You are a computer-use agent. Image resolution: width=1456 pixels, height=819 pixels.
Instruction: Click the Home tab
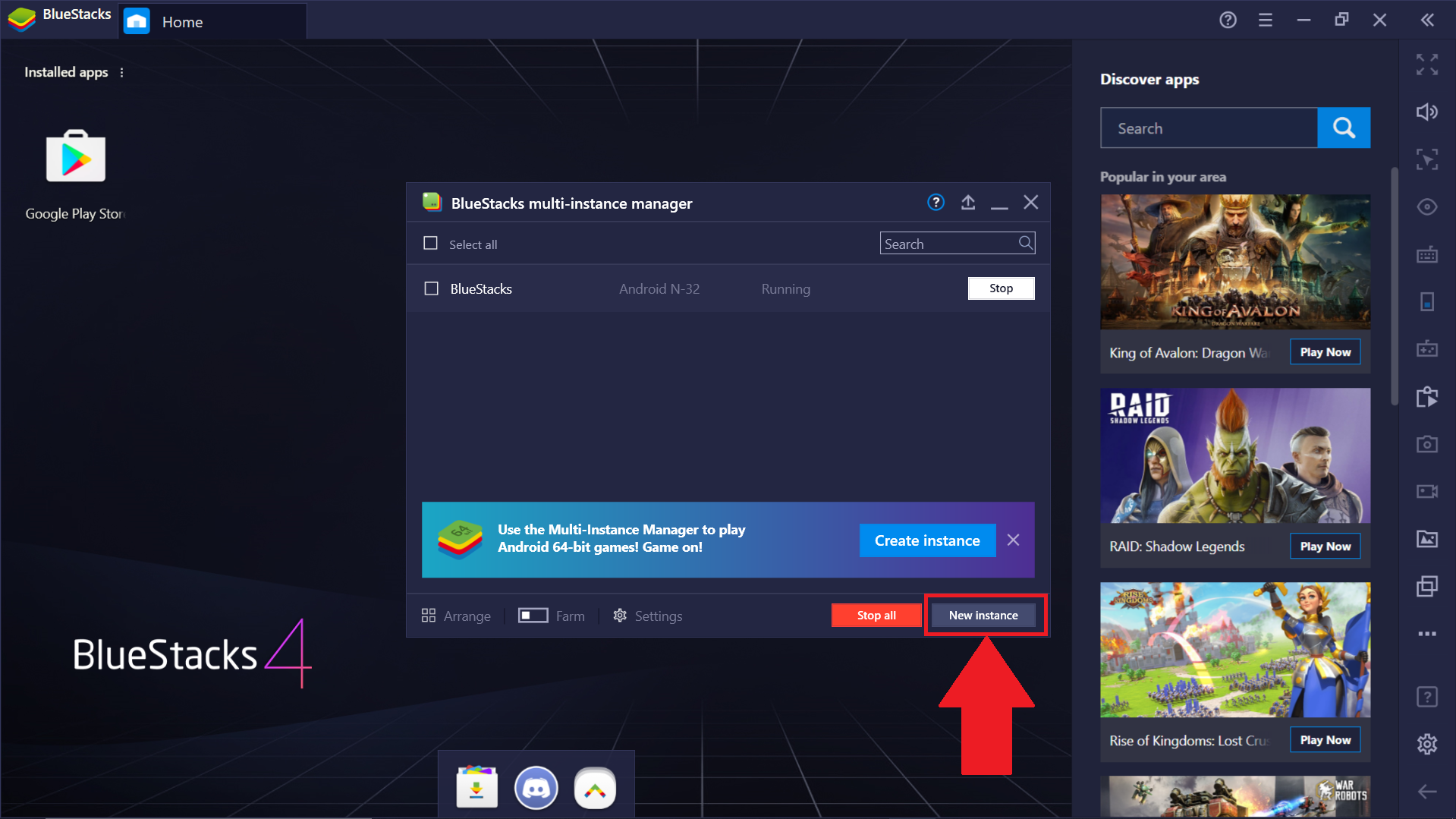click(x=213, y=21)
